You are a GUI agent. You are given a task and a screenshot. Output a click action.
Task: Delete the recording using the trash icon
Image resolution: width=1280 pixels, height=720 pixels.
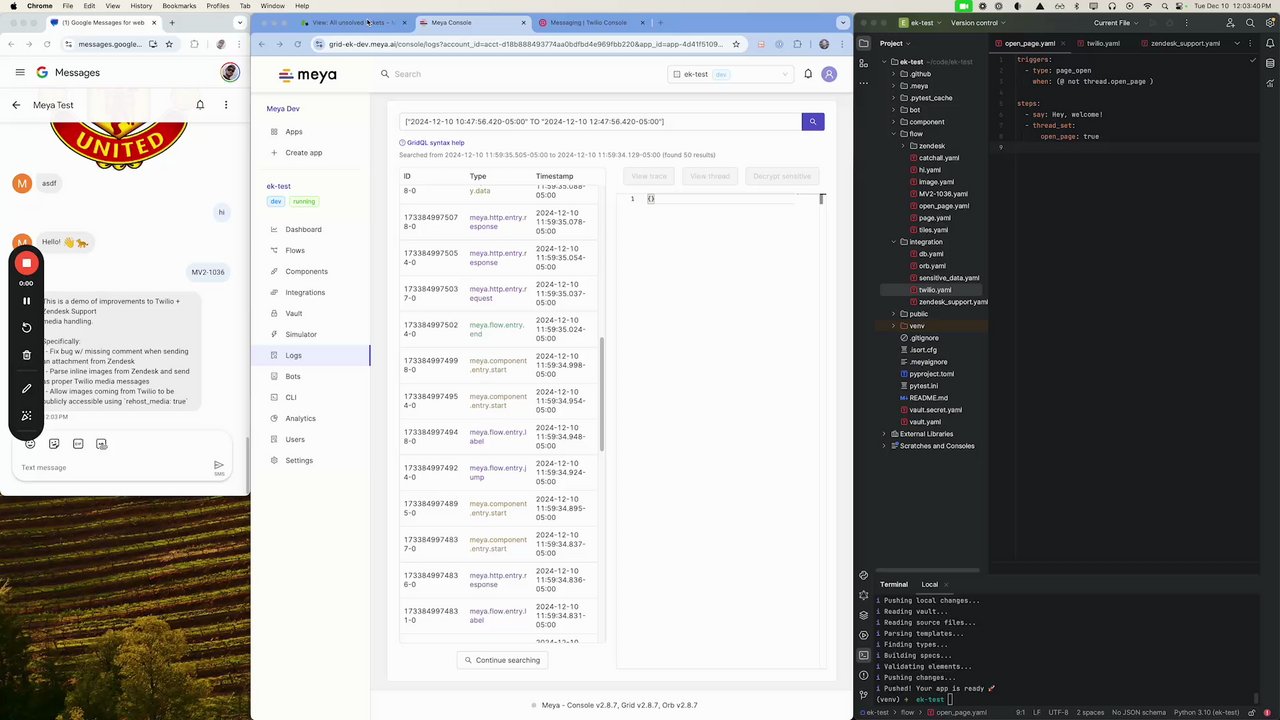pos(27,355)
